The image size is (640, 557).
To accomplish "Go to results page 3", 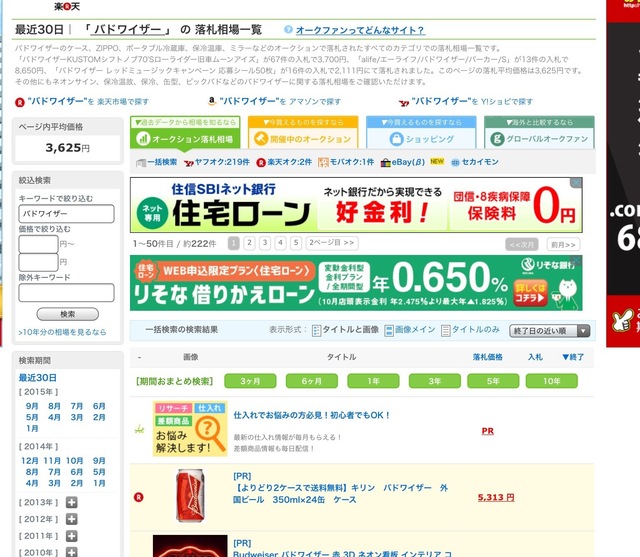I will pos(265,243).
